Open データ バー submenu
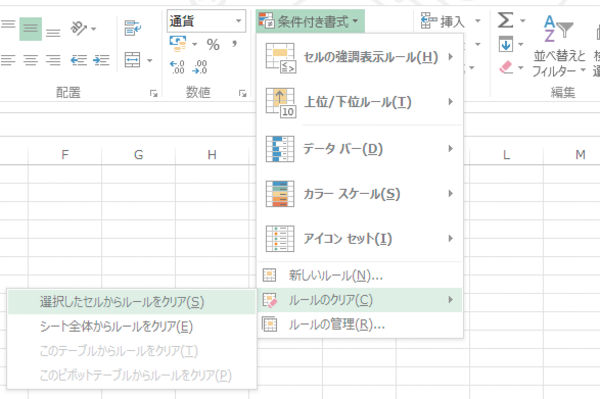 [x=360, y=149]
